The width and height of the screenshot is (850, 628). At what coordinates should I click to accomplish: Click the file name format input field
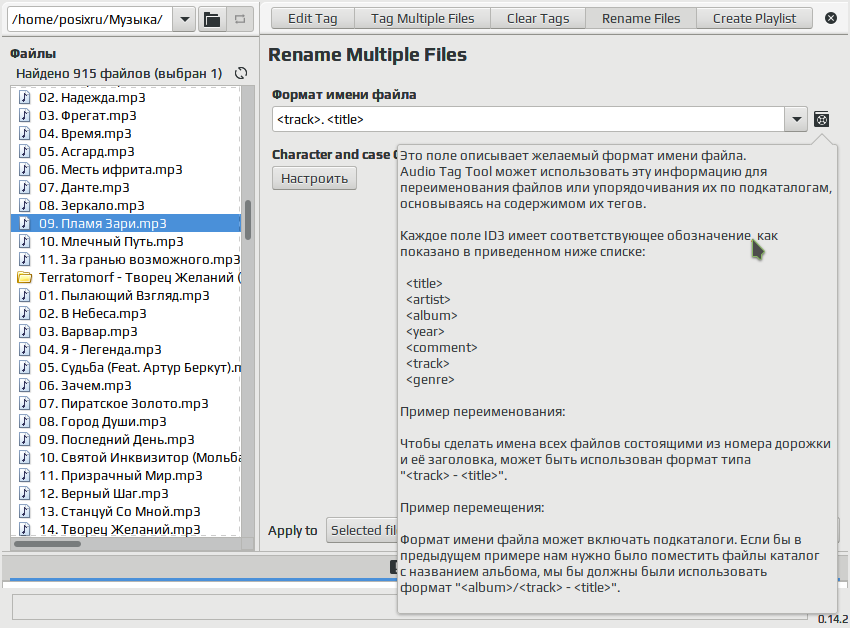point(529,119)
